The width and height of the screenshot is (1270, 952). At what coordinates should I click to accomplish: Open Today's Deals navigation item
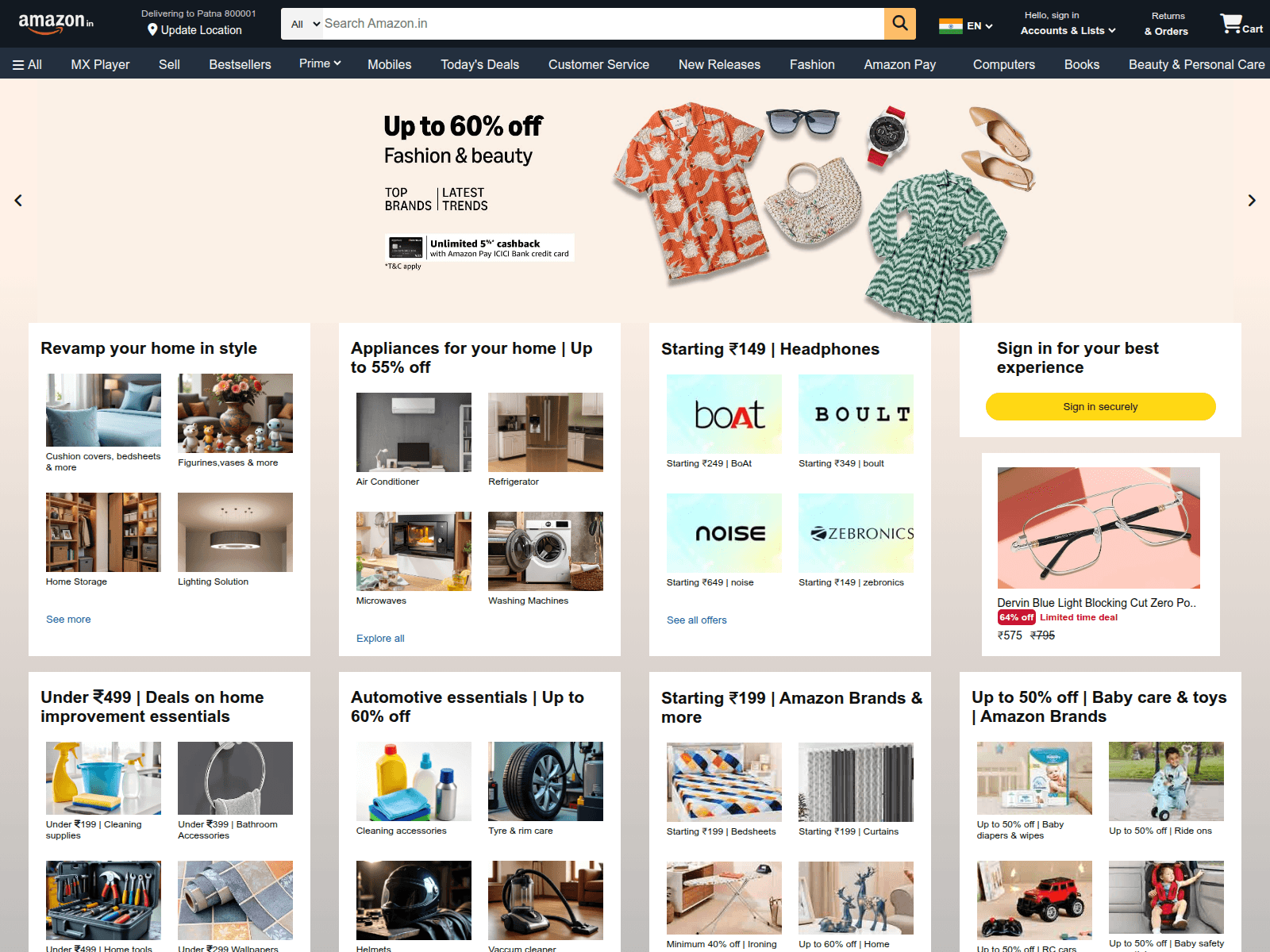[x=479, y=64]
